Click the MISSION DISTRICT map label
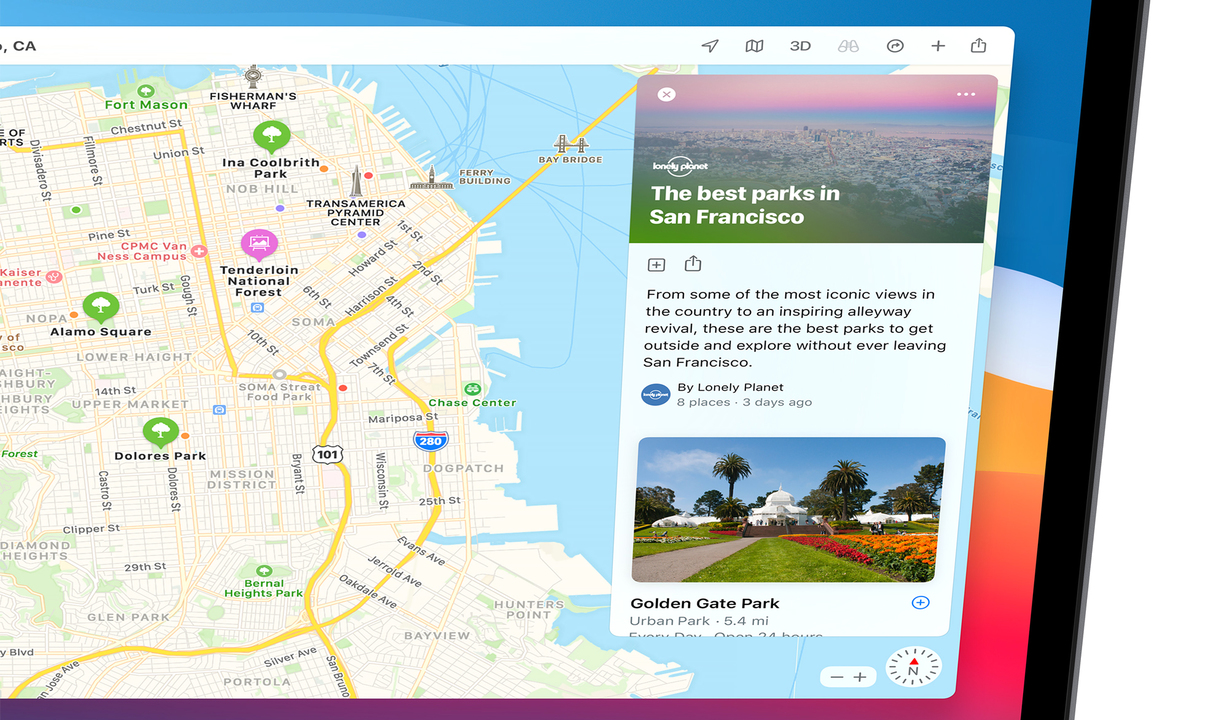Viewport: 1229px width, 720px height. tap(242, 480)
